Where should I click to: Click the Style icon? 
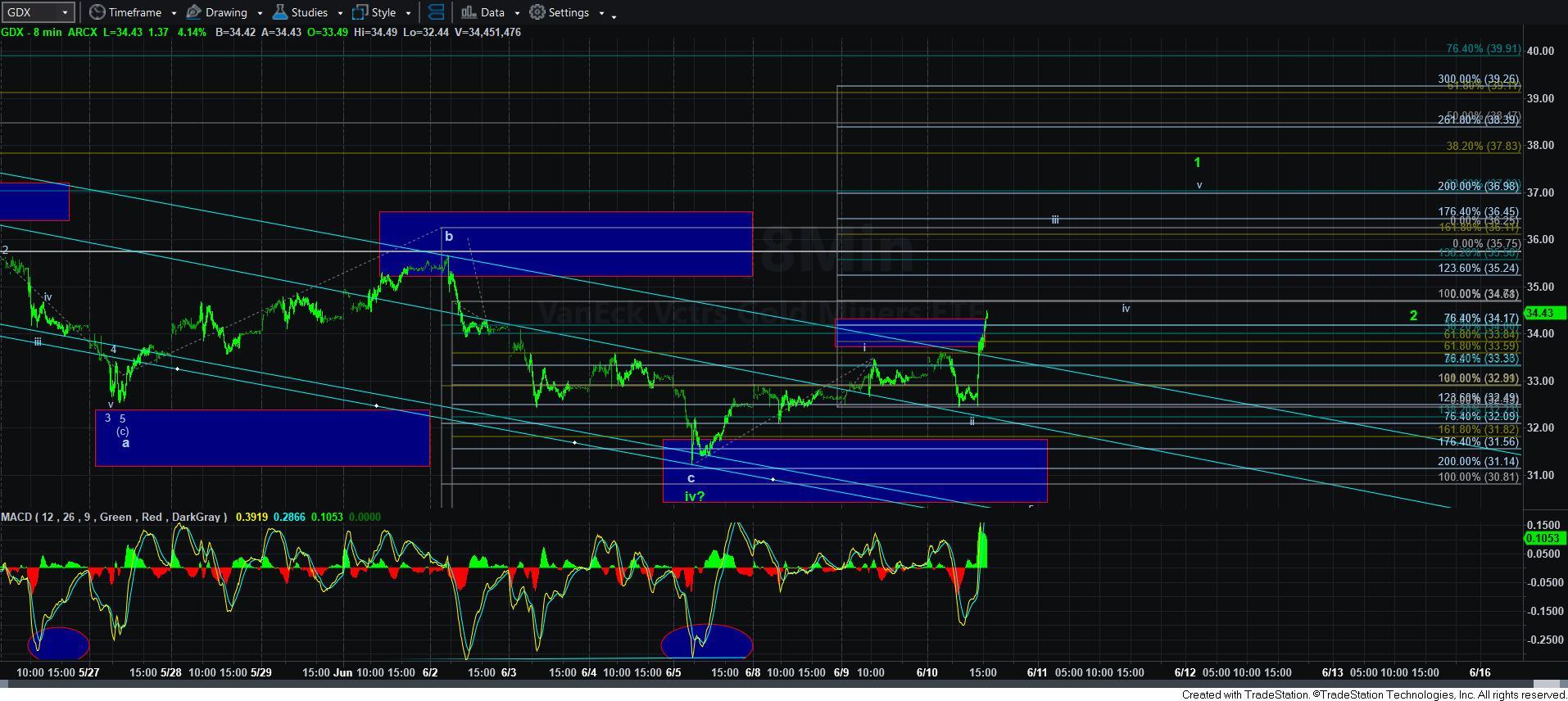point(360,12)
